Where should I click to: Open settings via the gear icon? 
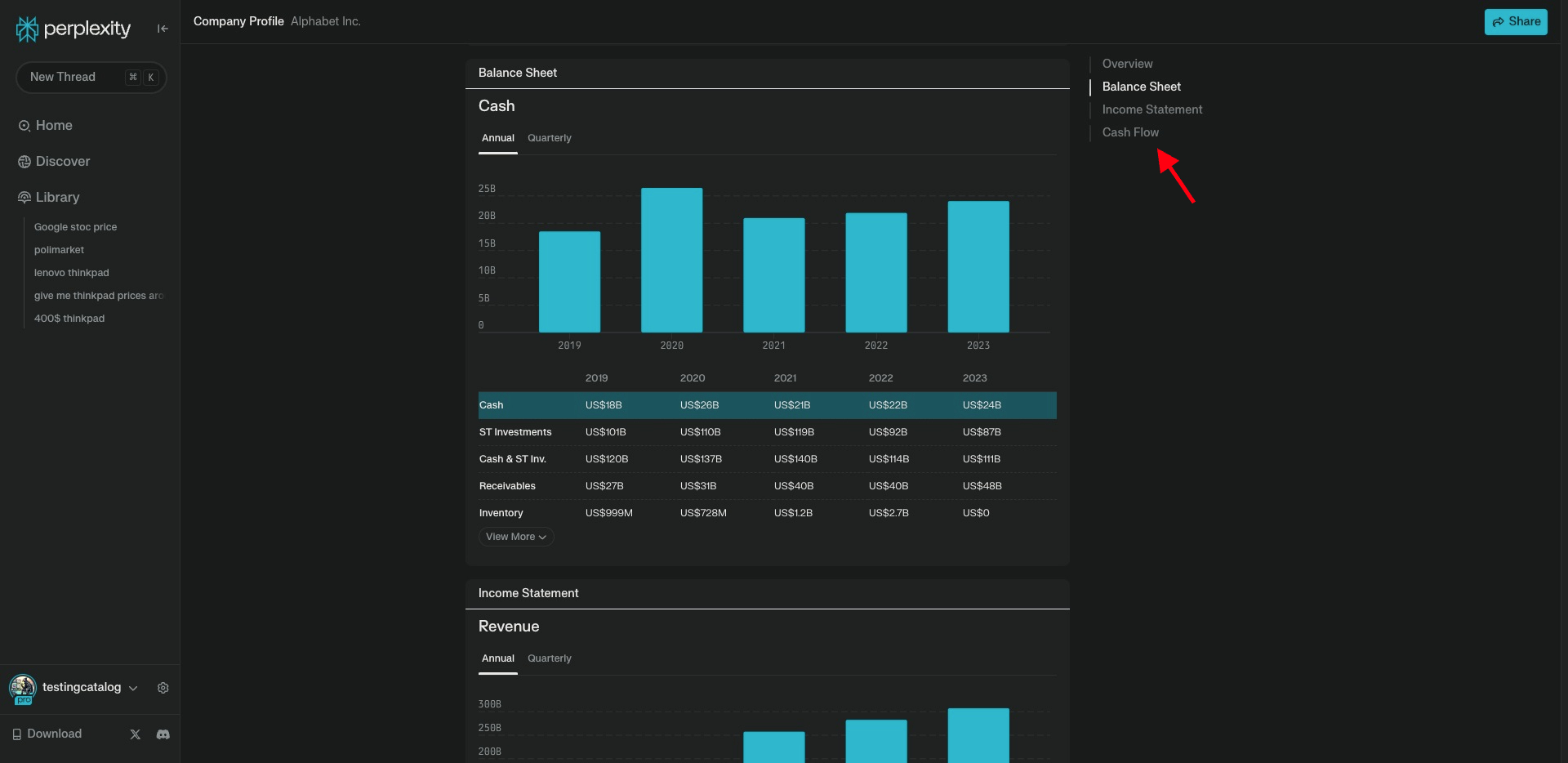(x=163, y=688)
